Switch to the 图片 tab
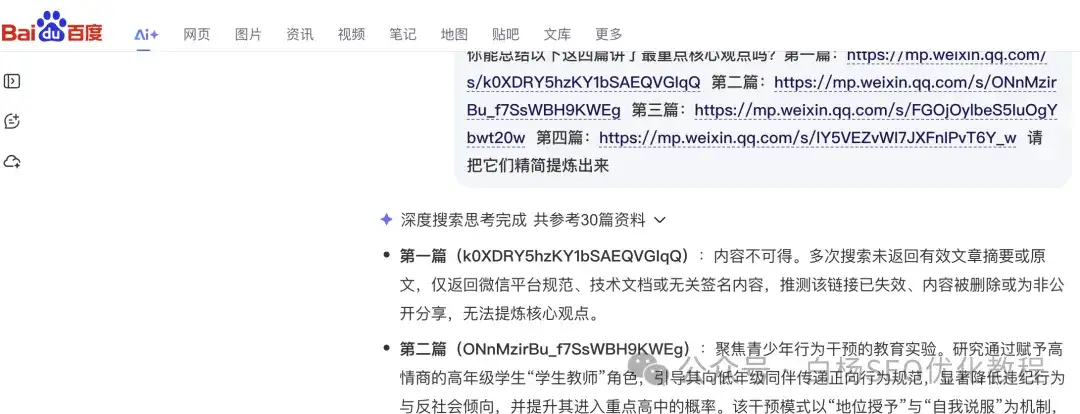The image size is (1080, 414). point(248,34)
